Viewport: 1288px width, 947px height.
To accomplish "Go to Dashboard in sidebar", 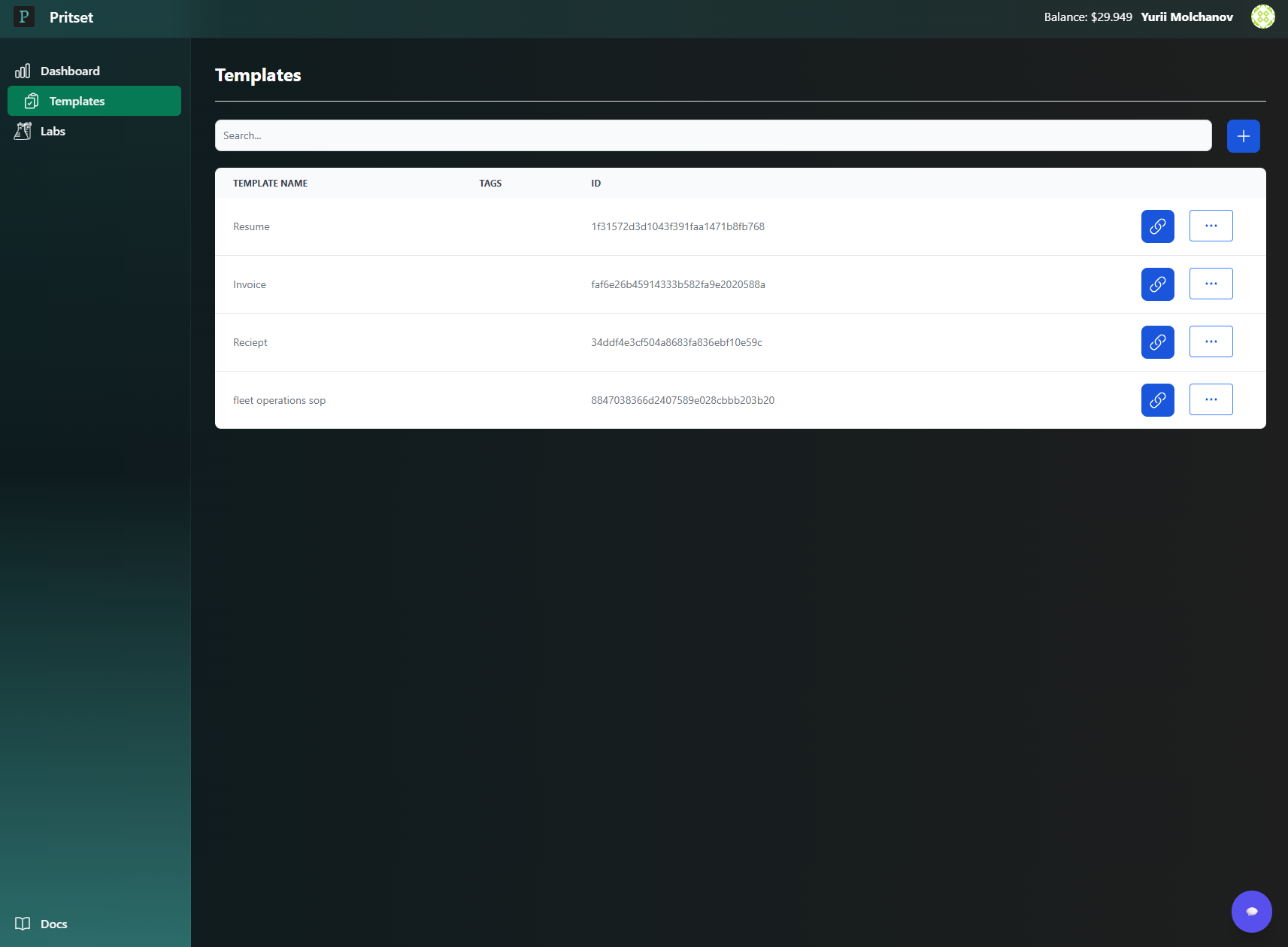I will coord(69,71).
